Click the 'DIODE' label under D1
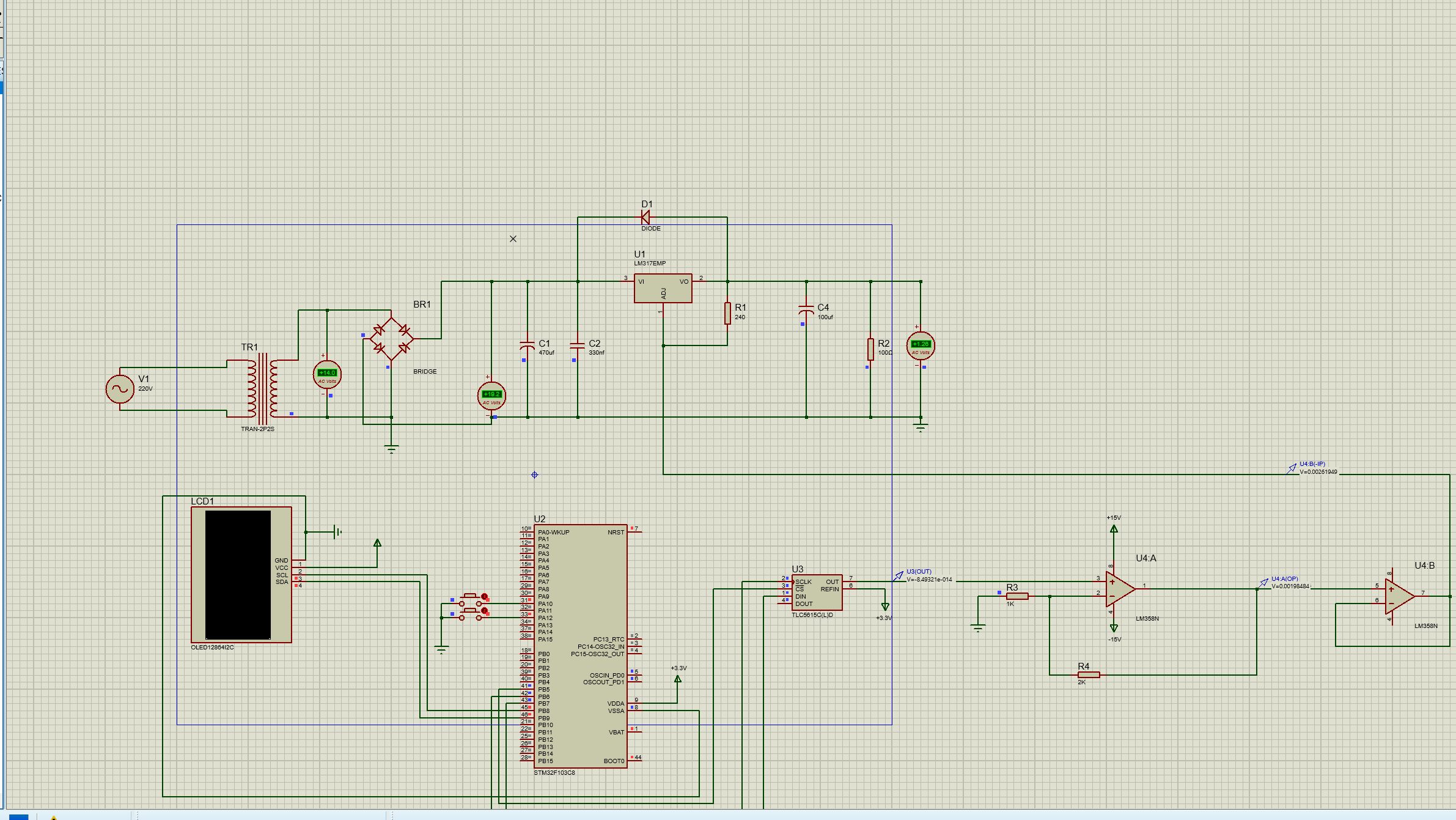The width and height of the screenshot is (1456, 820). click(x=651, y=229)
